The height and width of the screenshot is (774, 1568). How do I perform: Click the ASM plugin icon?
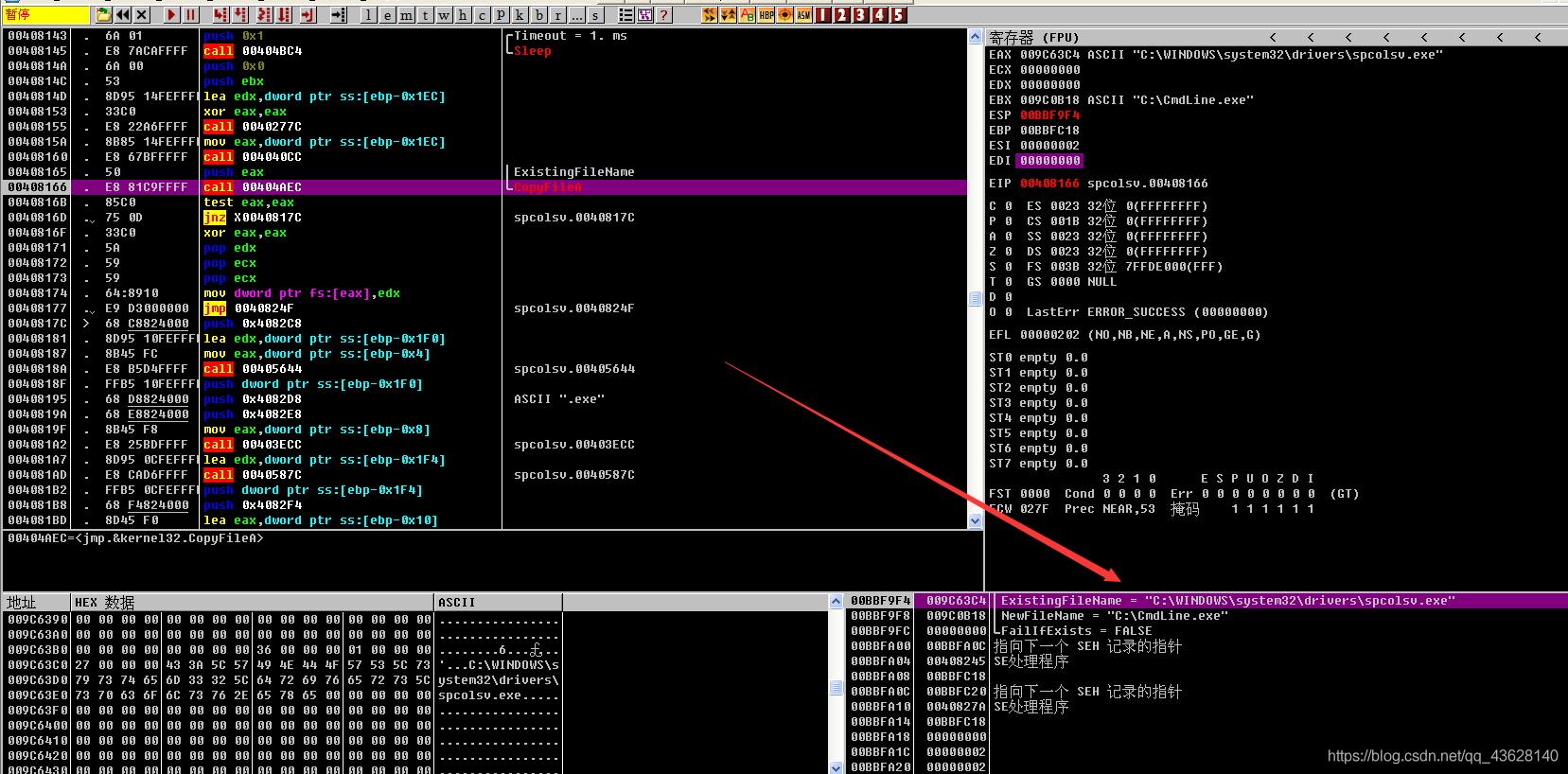(x=803, y=14)
